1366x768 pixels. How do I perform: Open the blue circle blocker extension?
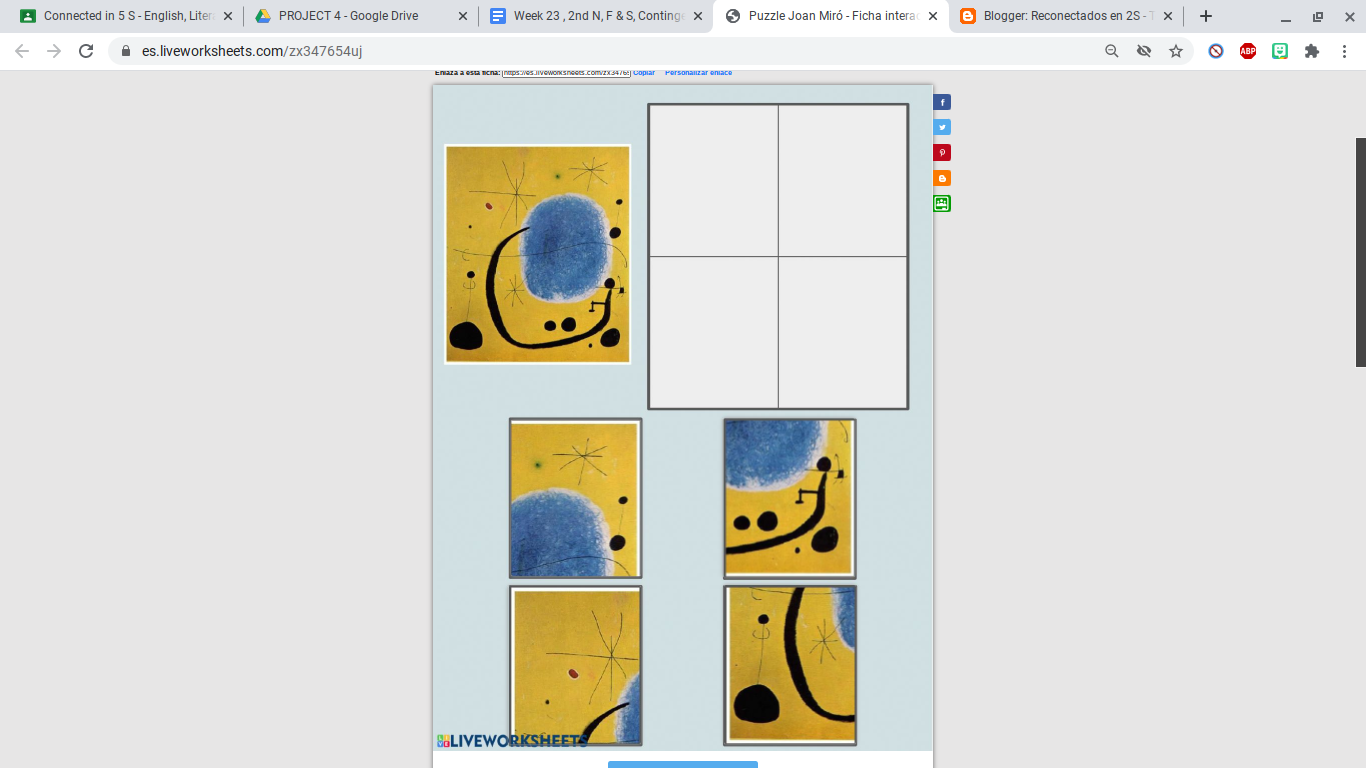tap(1216, 51)
